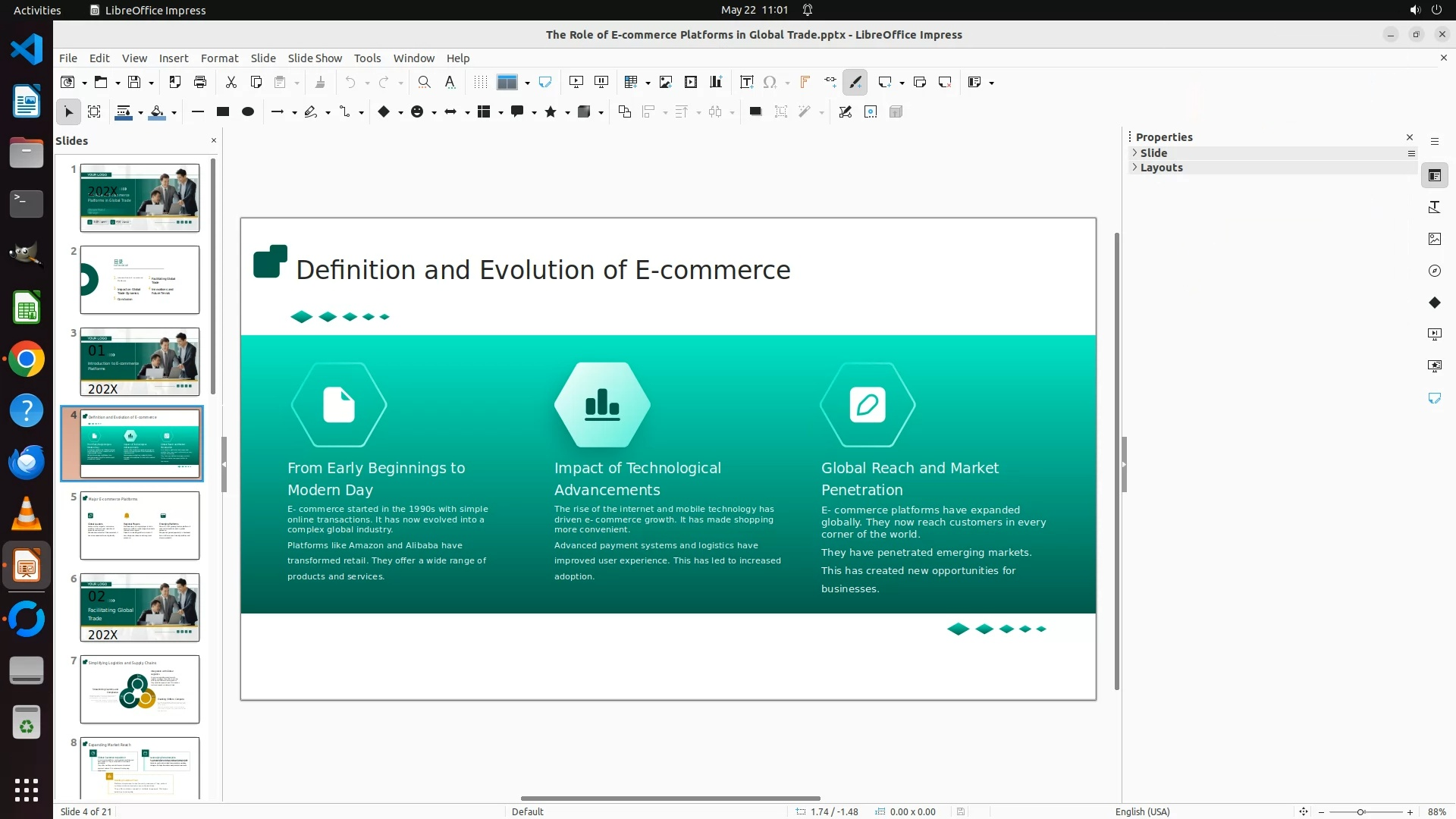
Task: Open the Slide Show menu
Action: (314, 58)
